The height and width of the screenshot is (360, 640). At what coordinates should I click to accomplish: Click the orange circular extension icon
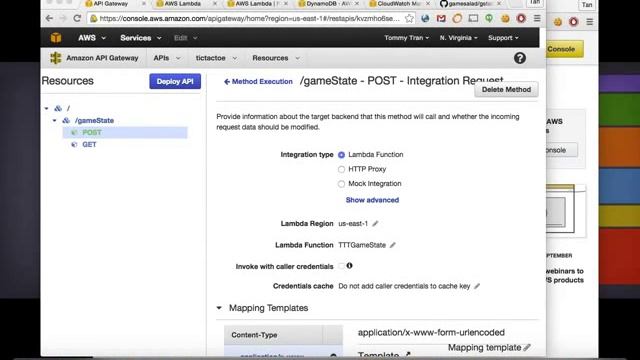pos(457,18)
